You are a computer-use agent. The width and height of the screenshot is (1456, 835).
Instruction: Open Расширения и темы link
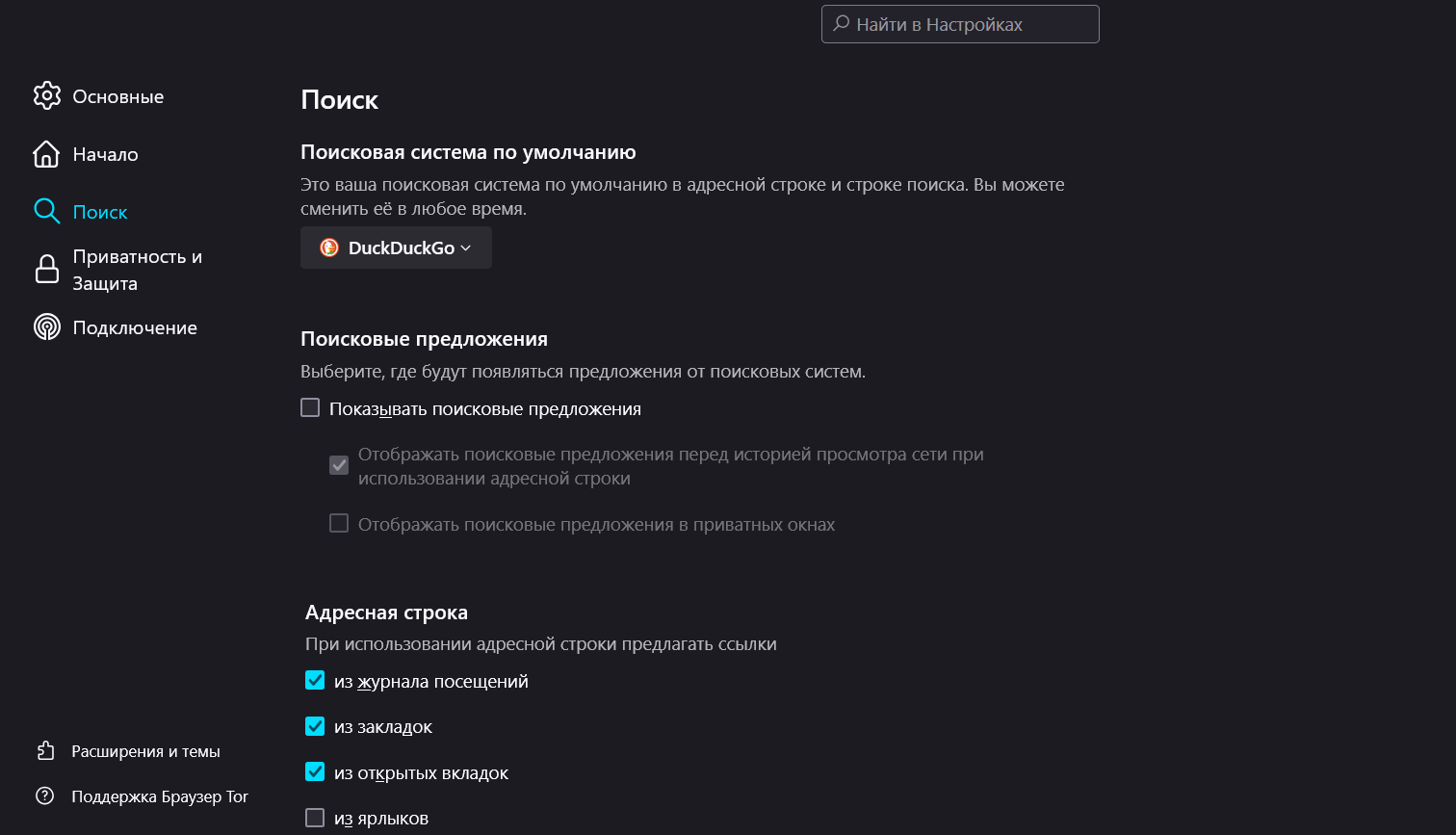pyautogui.click(x=145, y=751)
